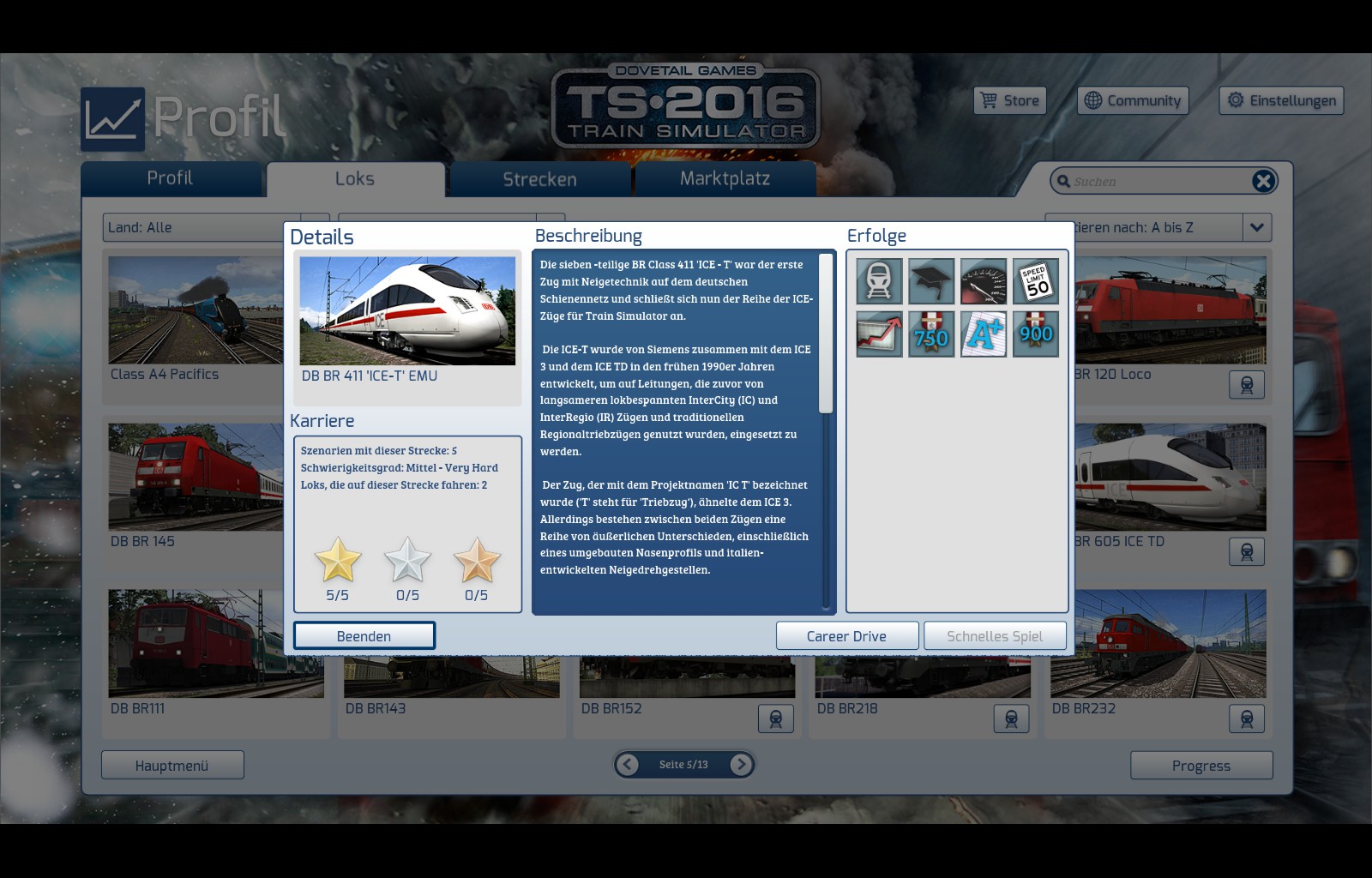Return to Hauptmenü
Viewport: 1372px width, 878px height.
tap(172, 766)
